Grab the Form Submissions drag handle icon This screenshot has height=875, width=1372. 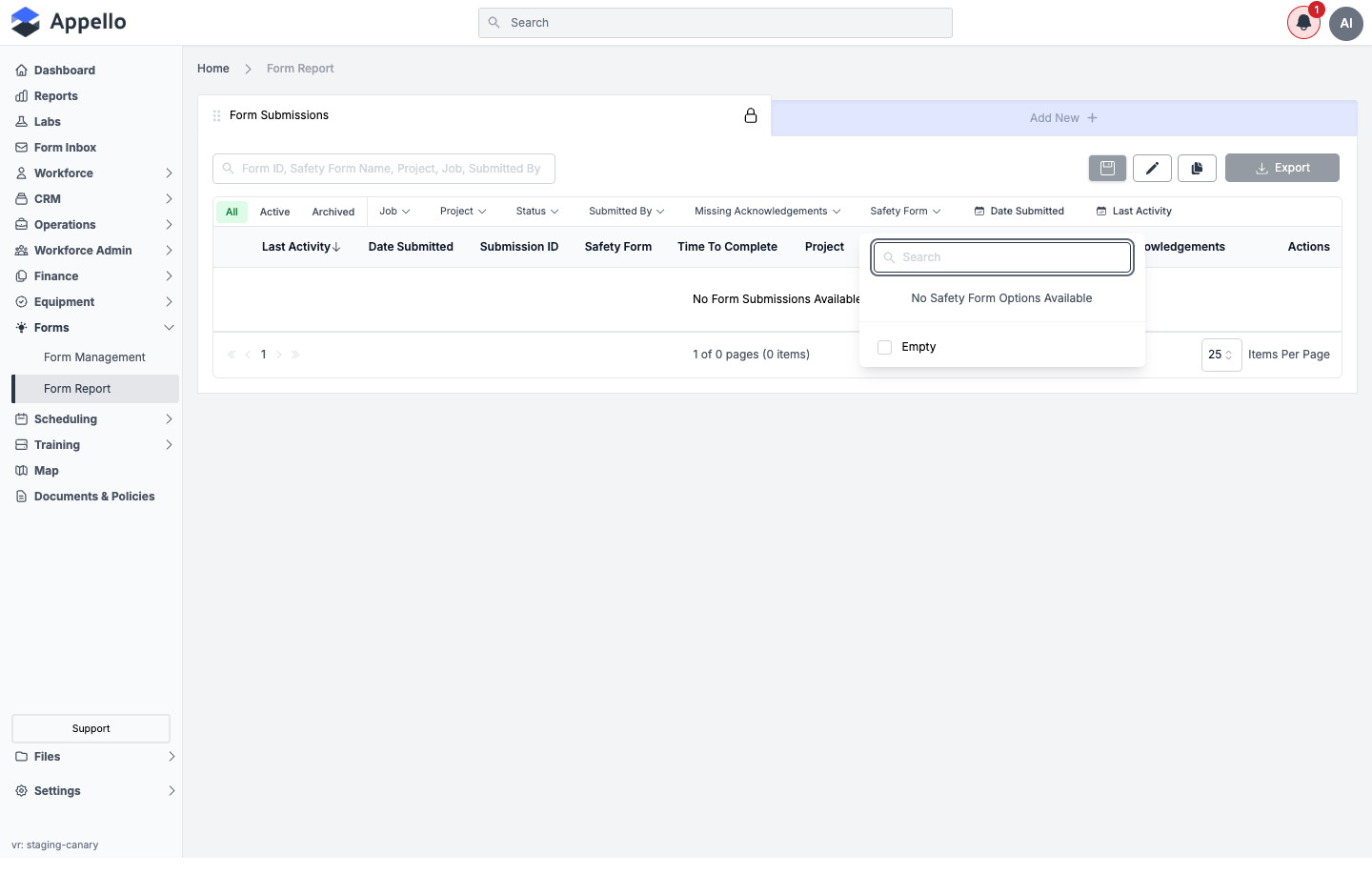coord(216,115)
